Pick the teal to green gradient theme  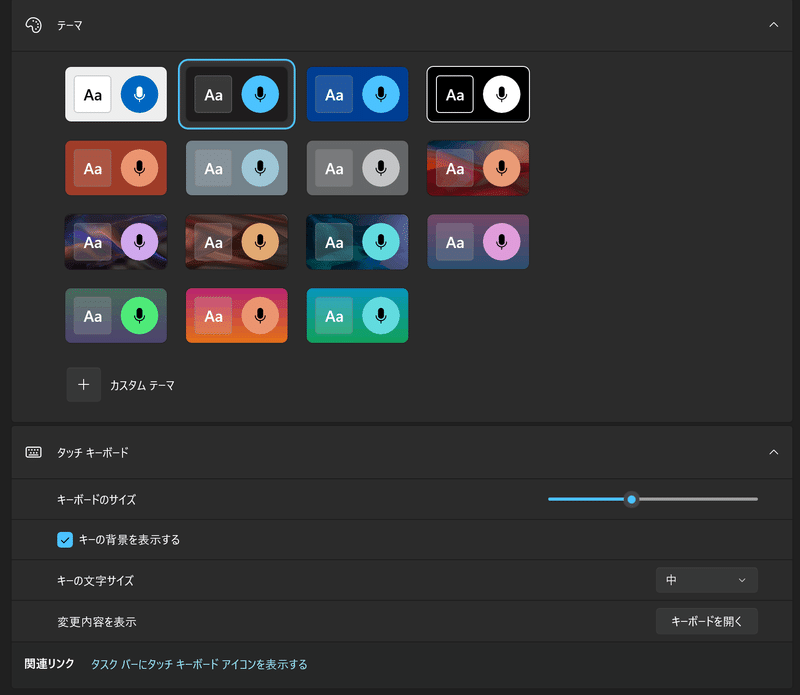pos(357,315)
